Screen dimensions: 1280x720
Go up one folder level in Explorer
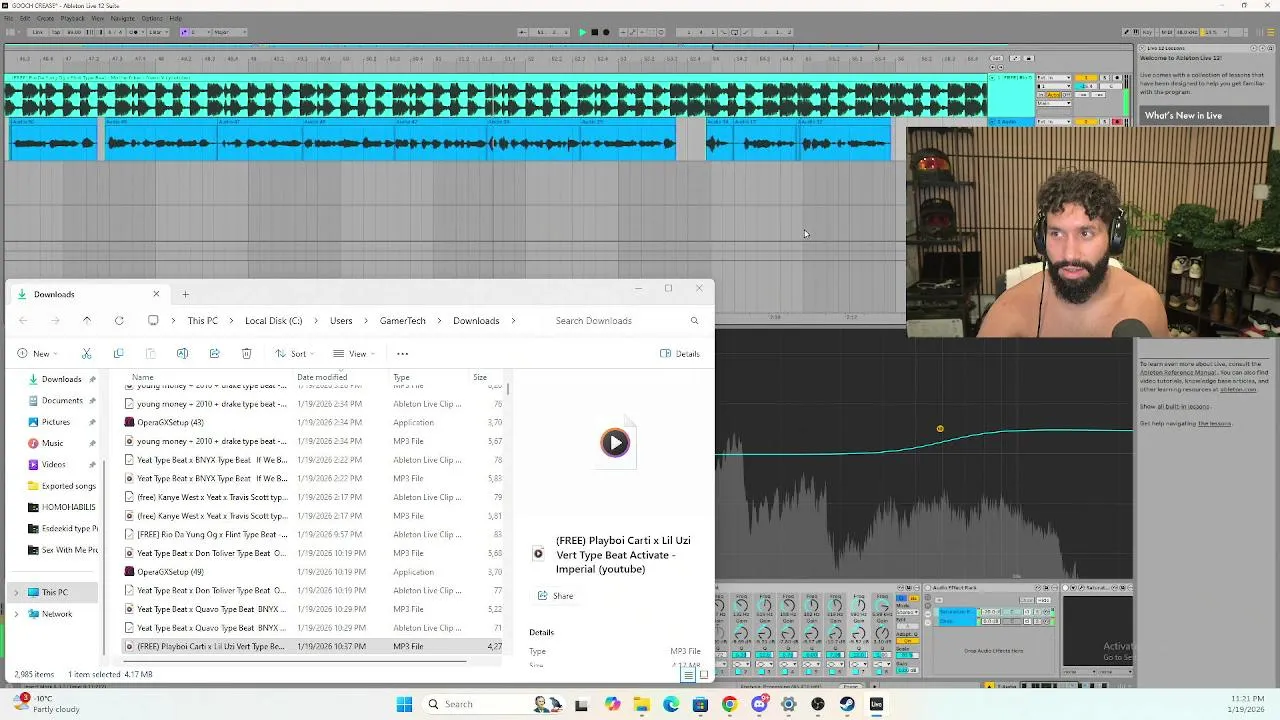tap(87, 321)
